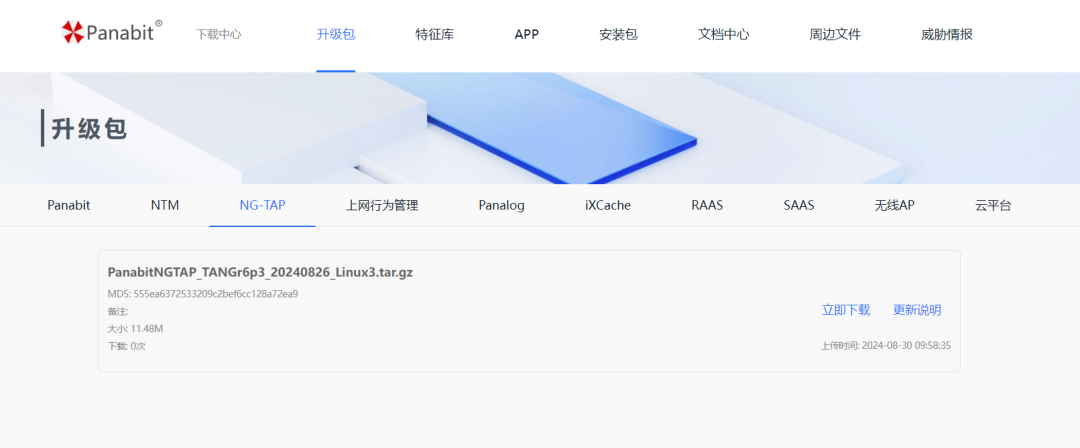Open the Panalog tab
Screen dimensions: 1080x448
pyautogui.click(x=501, y=205)
